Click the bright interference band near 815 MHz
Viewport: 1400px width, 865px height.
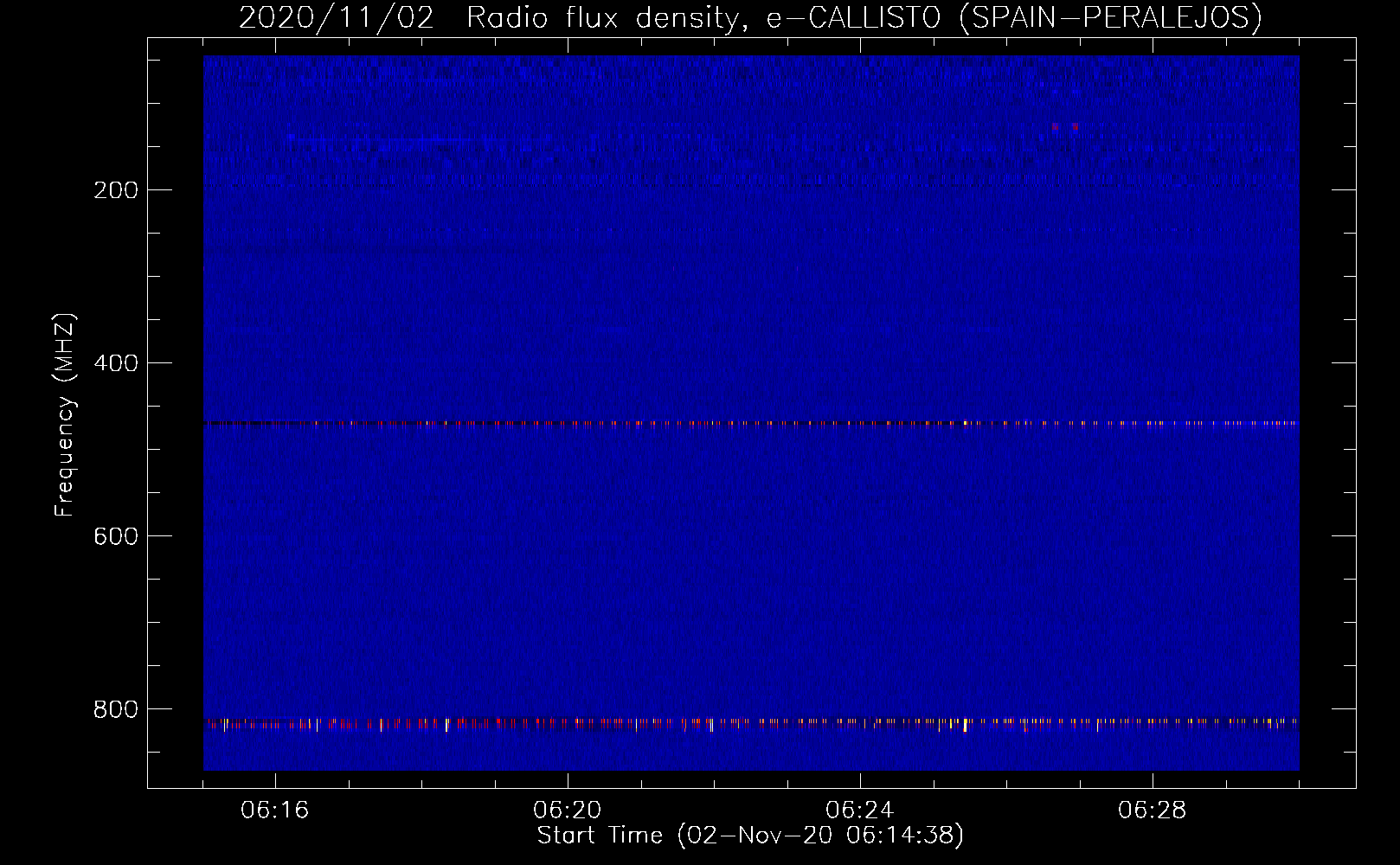(x=751, y=723)
